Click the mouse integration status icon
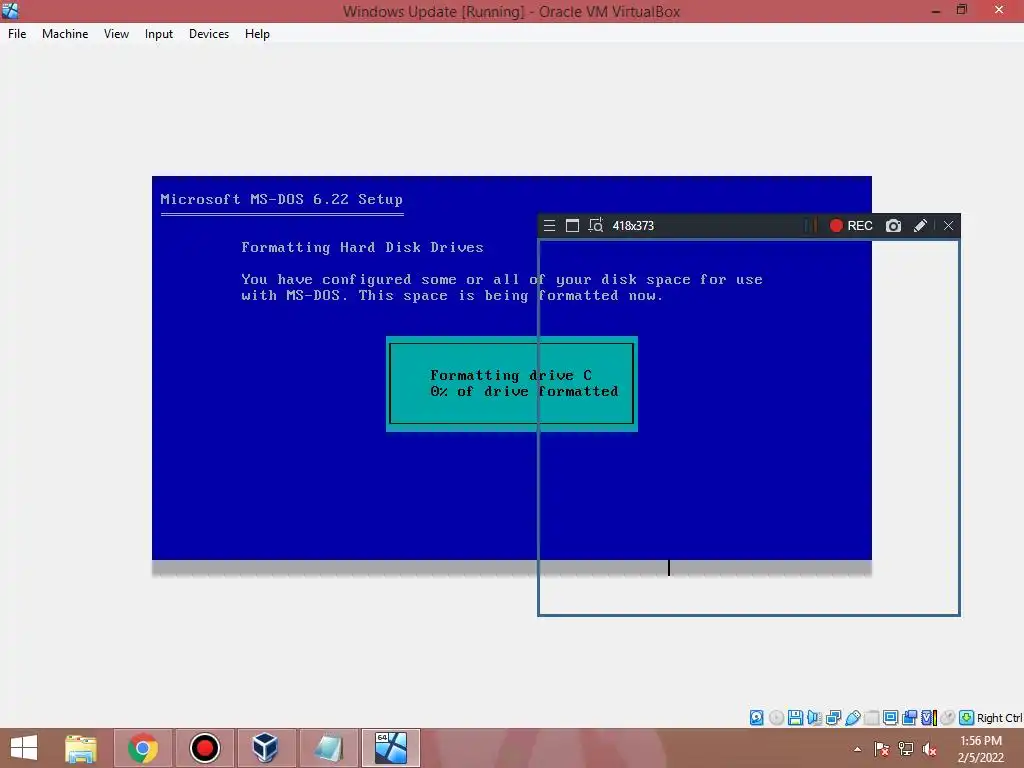The height and width of the screenshot is (768, 1024). tap(948, 718)
